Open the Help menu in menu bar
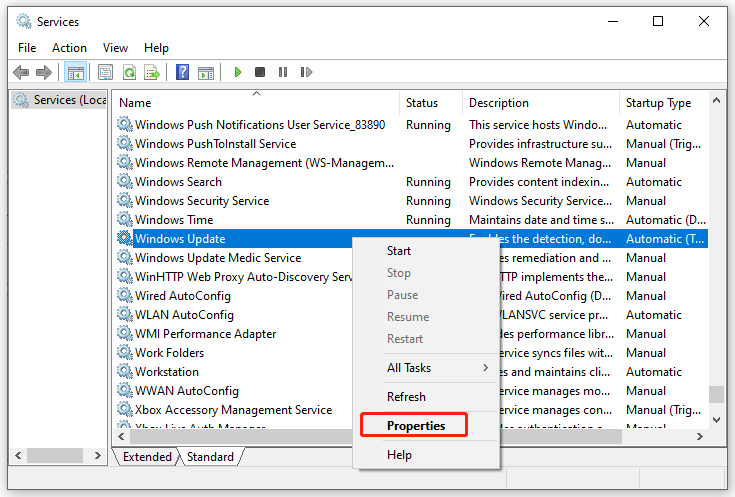 tap(156, 48)
